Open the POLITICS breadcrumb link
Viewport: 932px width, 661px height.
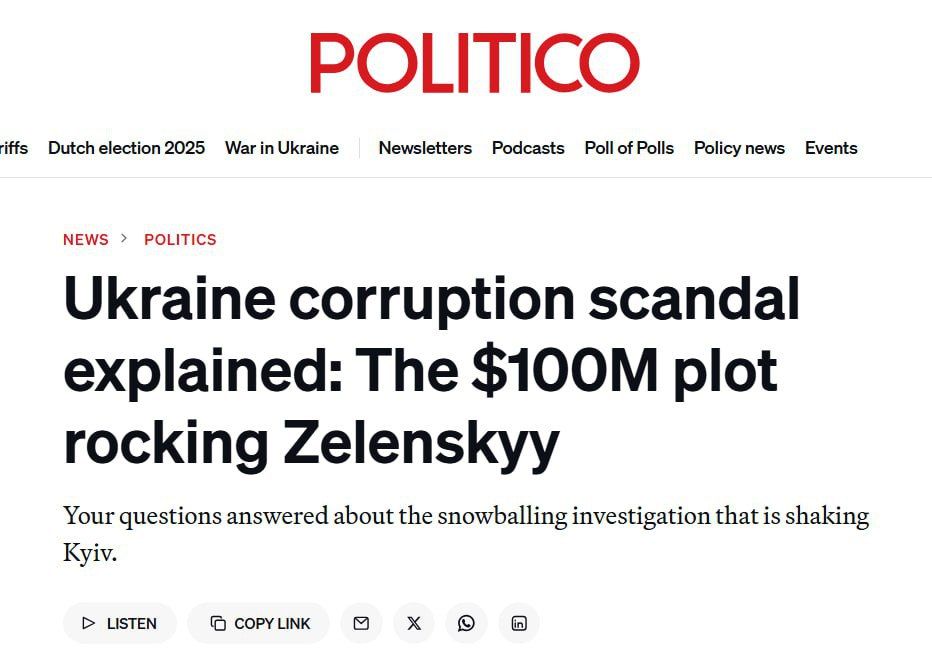180,239
